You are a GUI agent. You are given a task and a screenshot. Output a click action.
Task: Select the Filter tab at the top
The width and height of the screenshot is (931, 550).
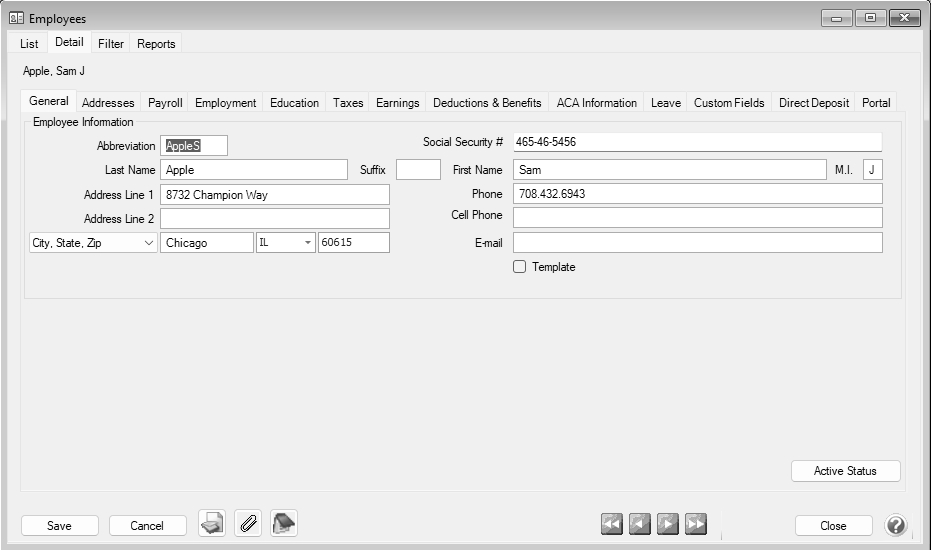pos(111,44)
